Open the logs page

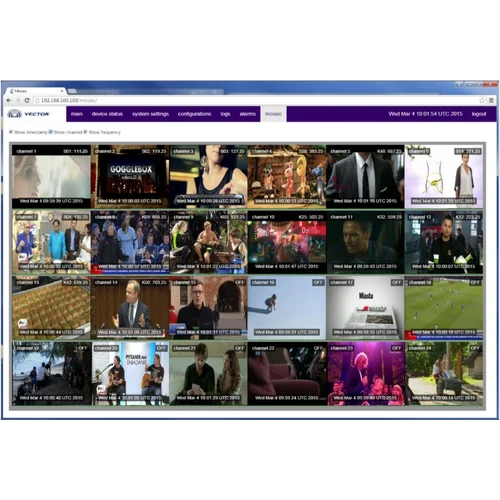click(x=225, y=114)
